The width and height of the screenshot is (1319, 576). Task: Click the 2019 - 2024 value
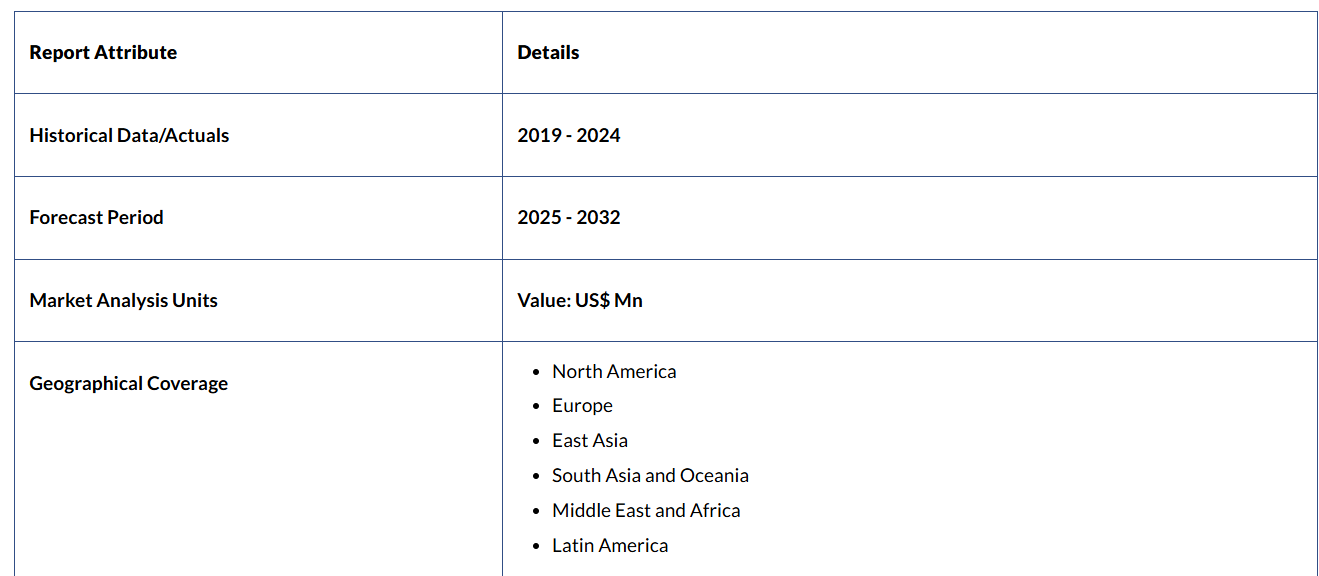click(x=568, y=136)
